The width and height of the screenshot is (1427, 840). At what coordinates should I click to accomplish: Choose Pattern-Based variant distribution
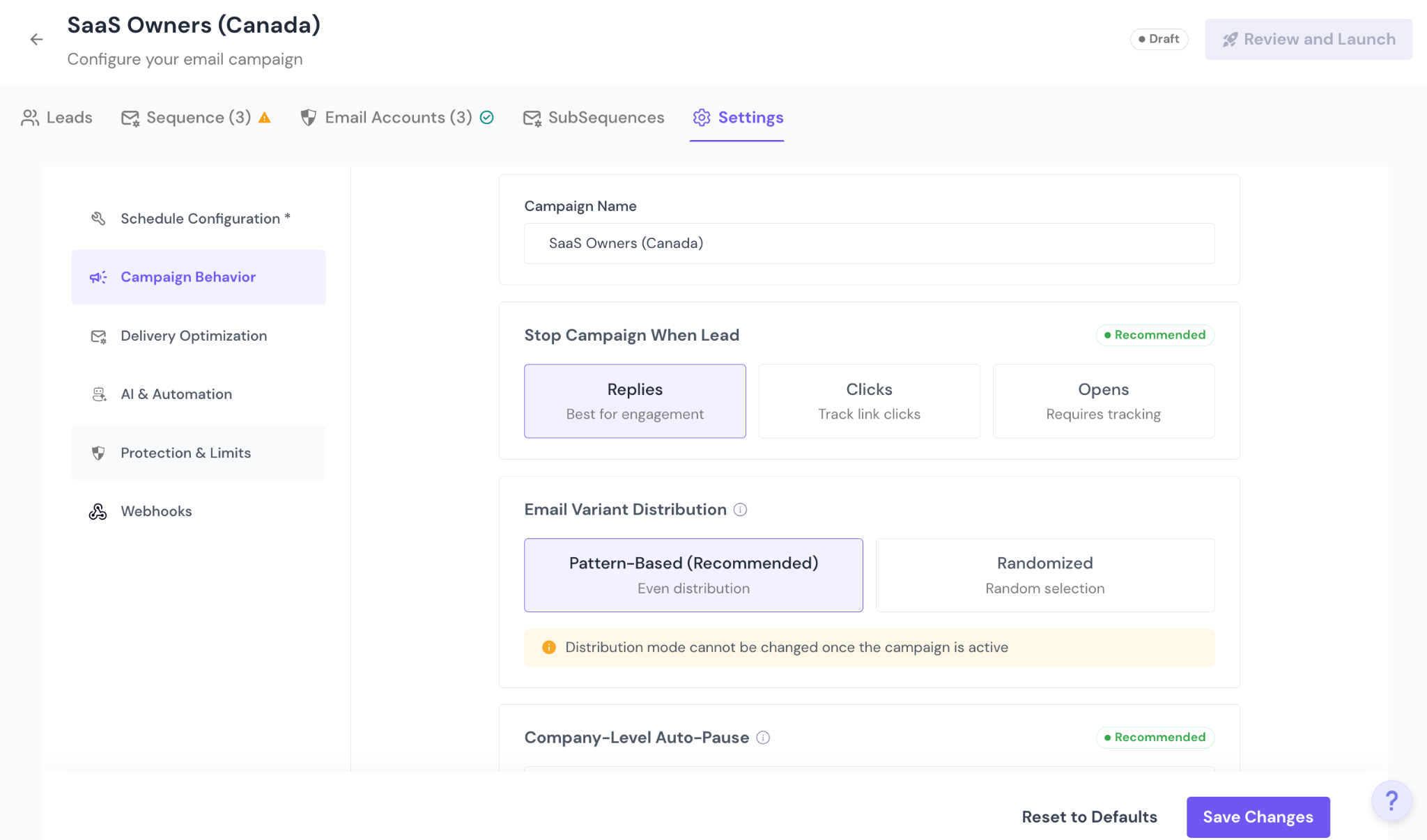click(x=693, y=575)
